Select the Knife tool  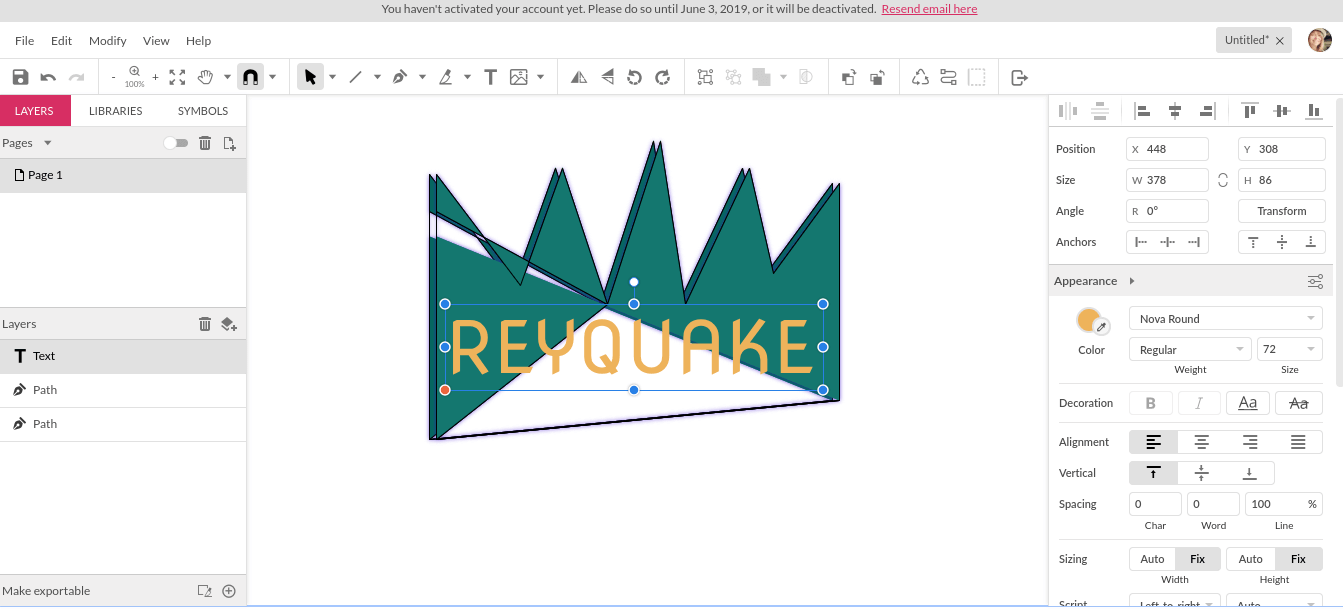(445, 77)
